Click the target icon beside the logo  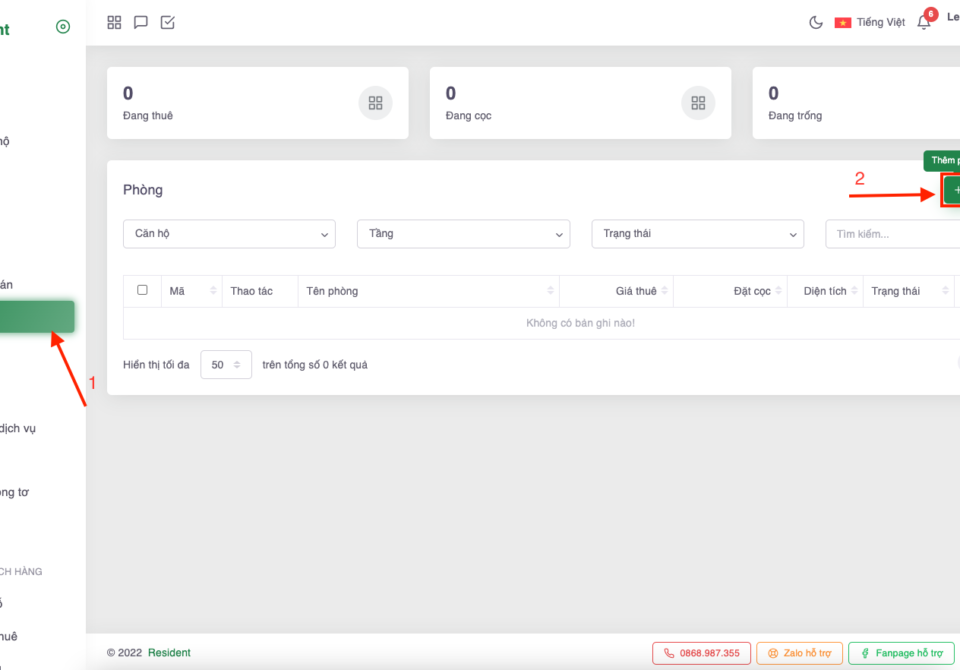pos(63,27)
